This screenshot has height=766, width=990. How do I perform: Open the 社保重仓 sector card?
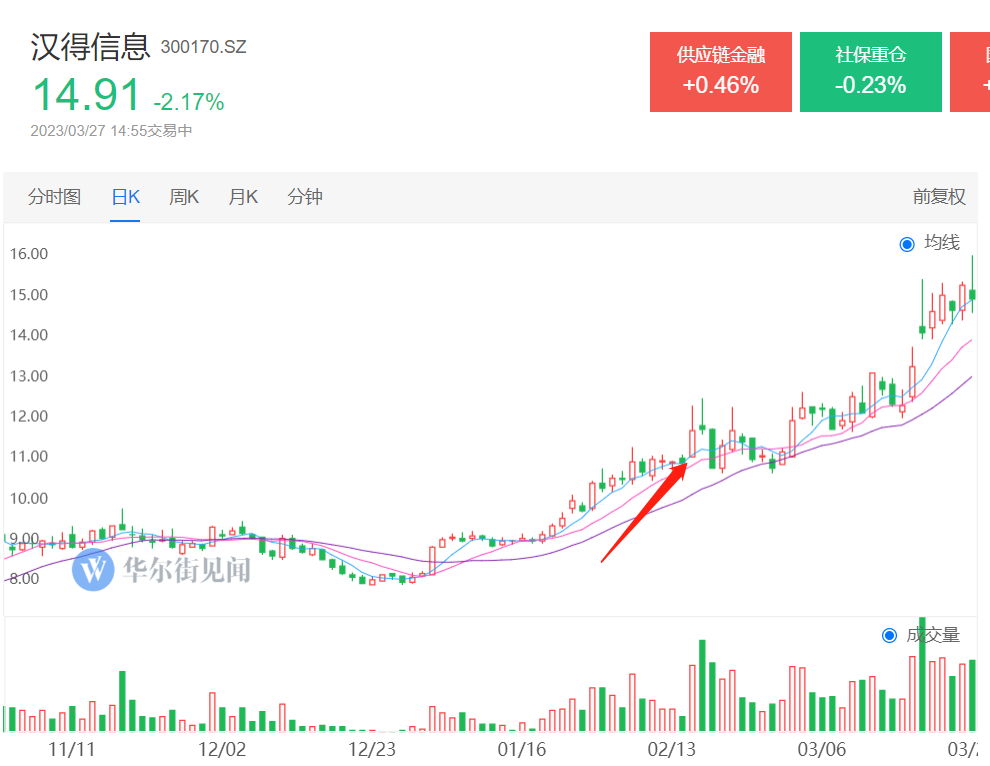870,71
